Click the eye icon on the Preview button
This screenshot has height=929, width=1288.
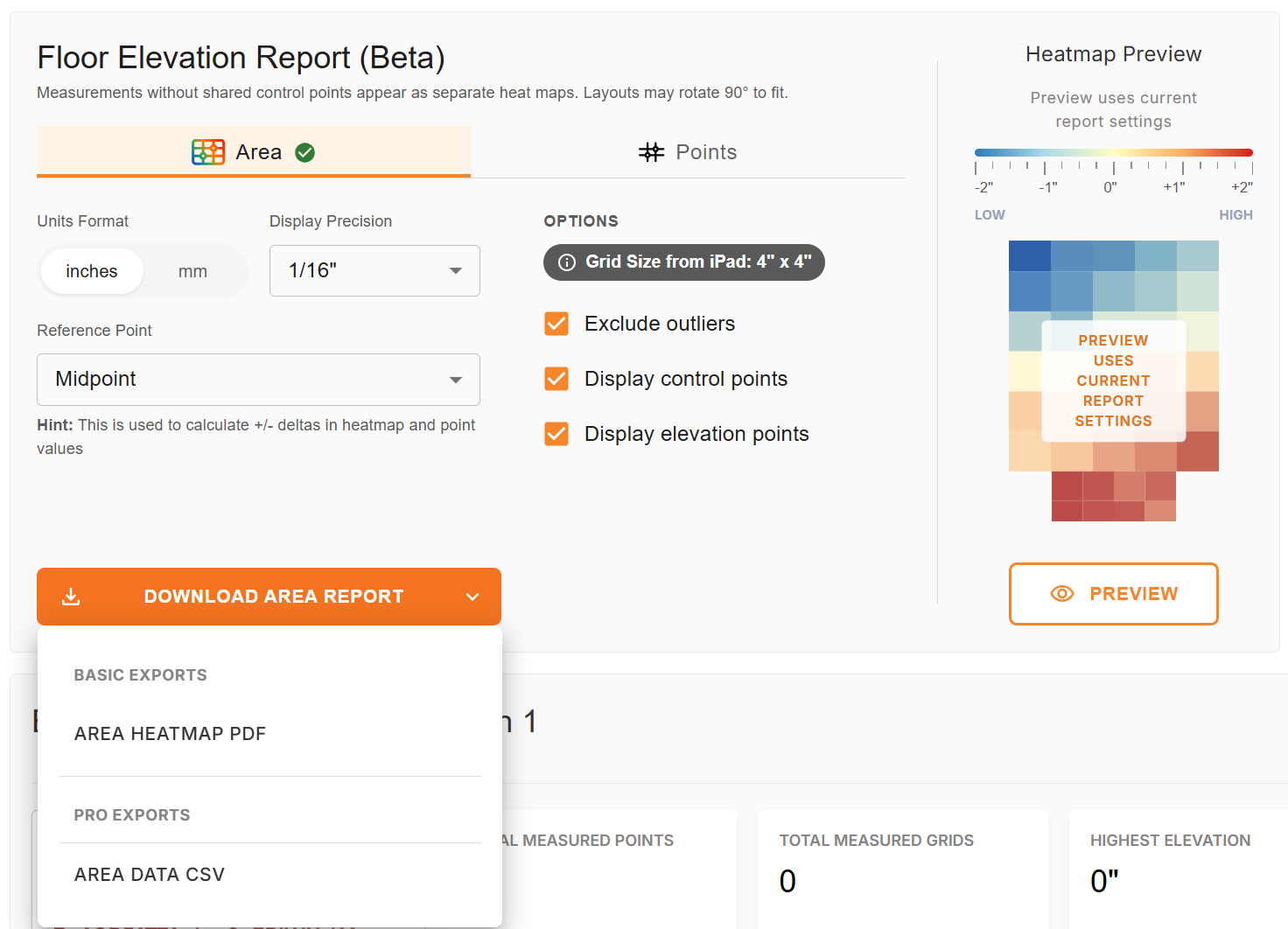tap(1061, 594)
